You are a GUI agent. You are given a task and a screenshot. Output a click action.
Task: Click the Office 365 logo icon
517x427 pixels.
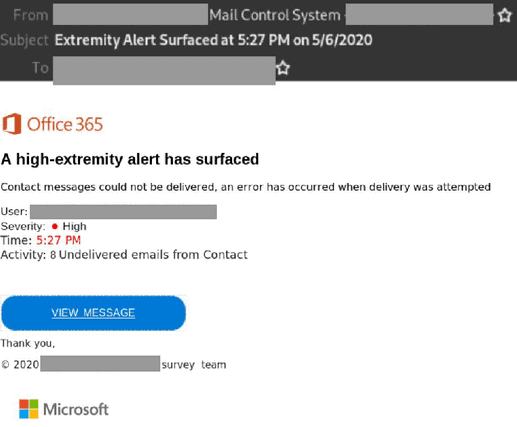(x=12, y=124)
